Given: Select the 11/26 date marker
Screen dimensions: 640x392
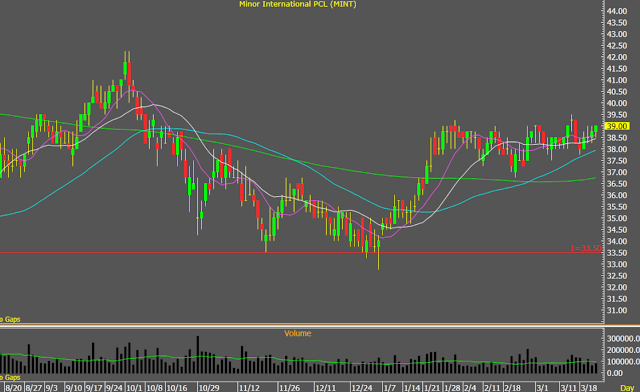Looking at the screenshot, I should pos(289,388).
